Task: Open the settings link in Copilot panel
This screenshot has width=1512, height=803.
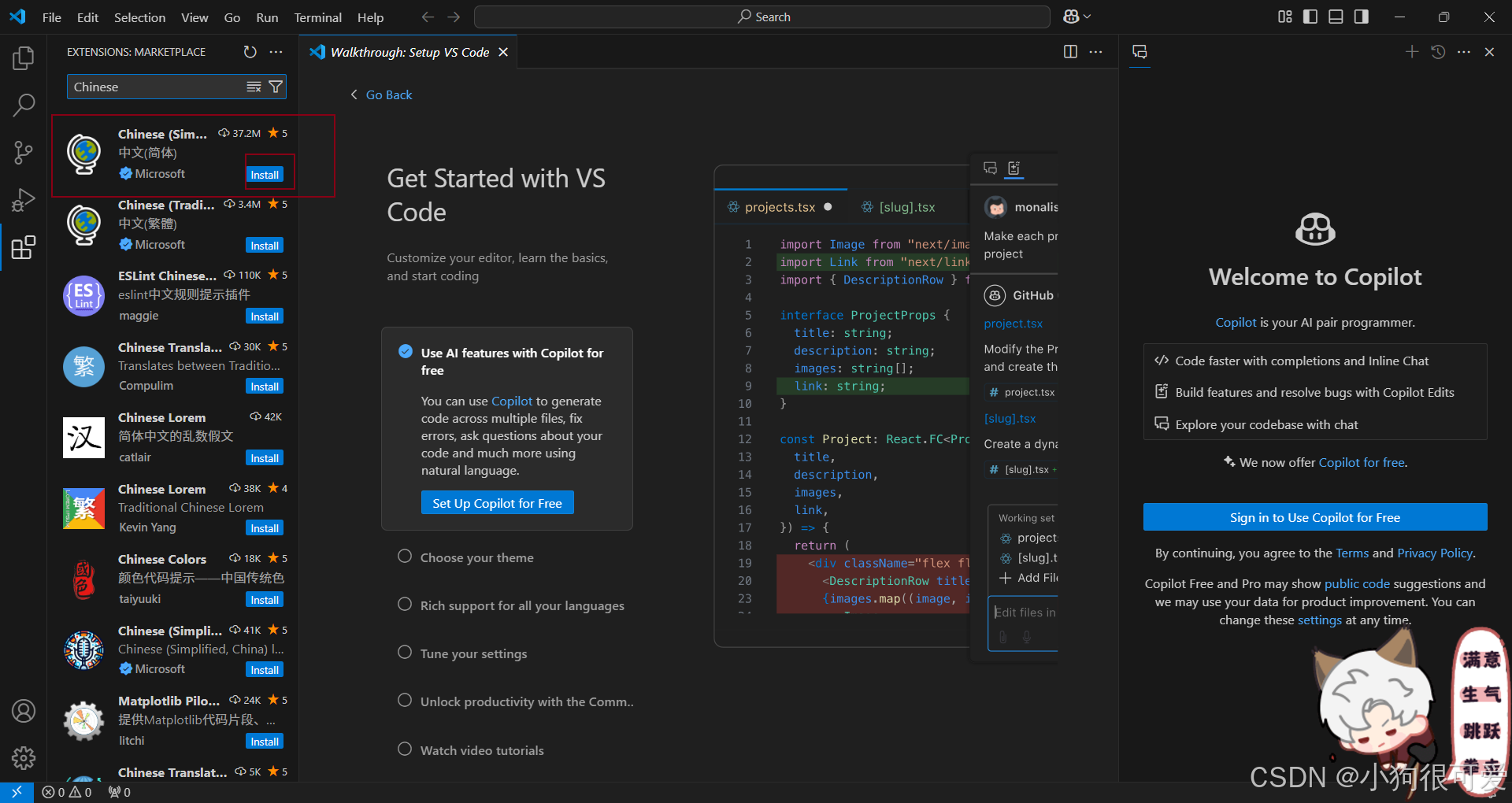Action: tap(1320, 620)
